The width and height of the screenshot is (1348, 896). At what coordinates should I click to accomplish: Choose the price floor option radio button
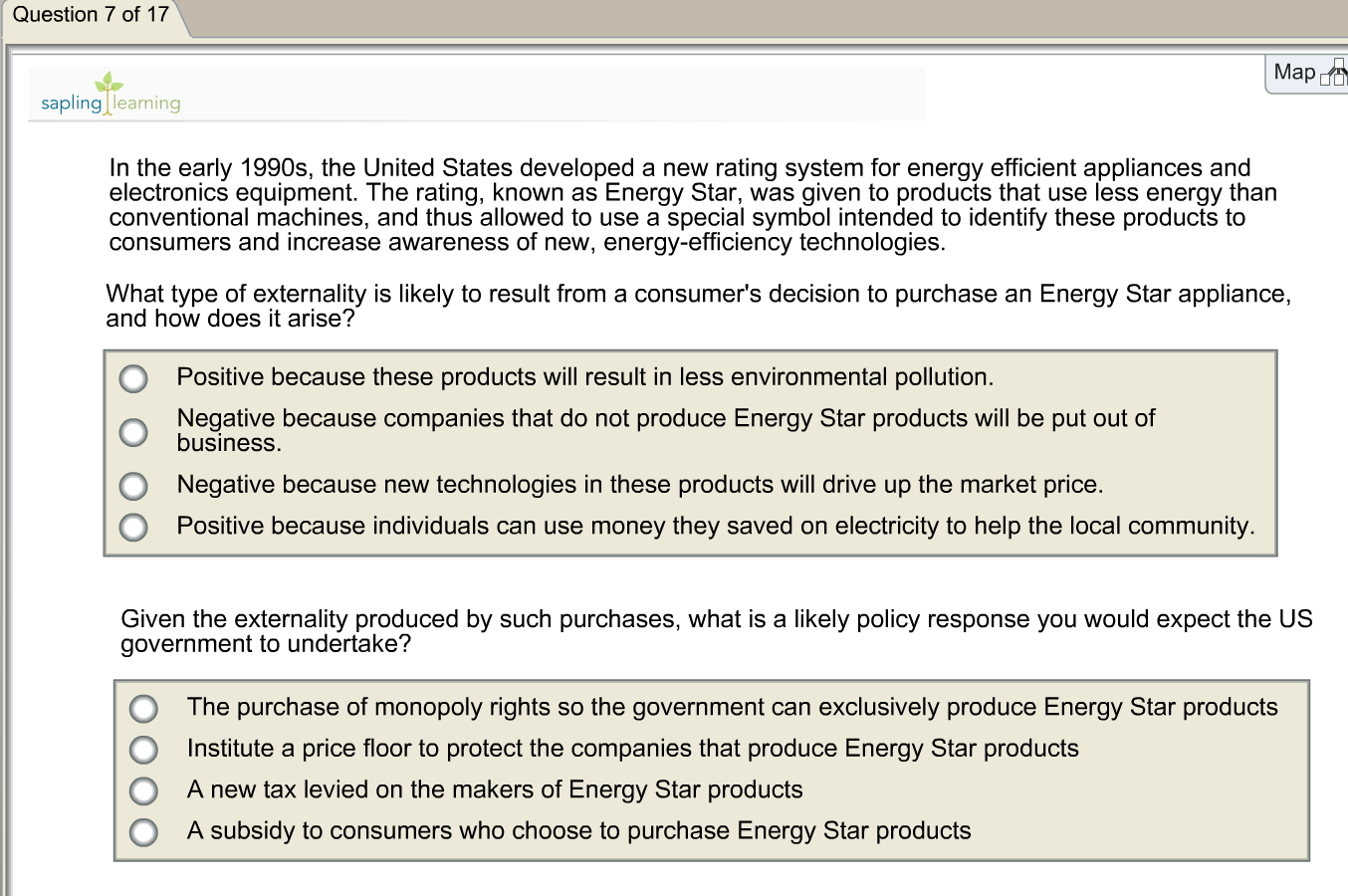coord(143,750)
